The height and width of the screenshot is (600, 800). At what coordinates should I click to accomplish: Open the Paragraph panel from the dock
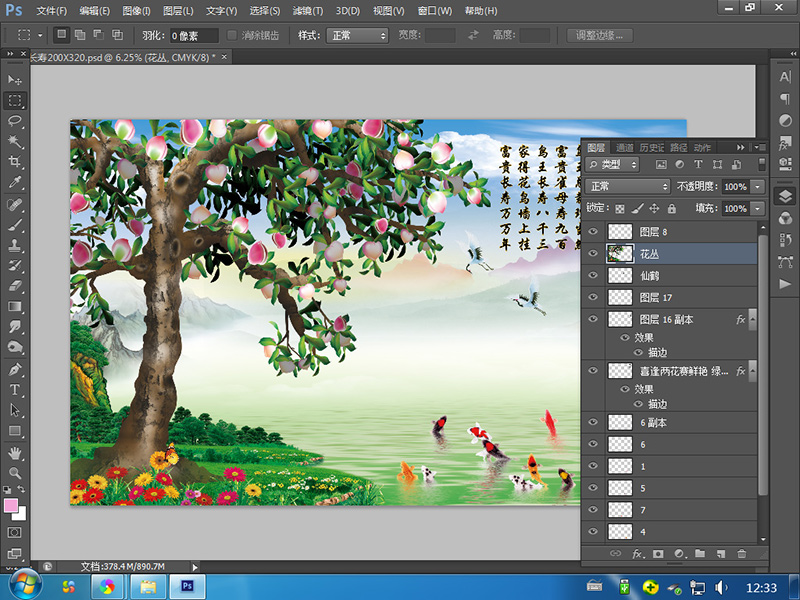click(x=785, y=98)
